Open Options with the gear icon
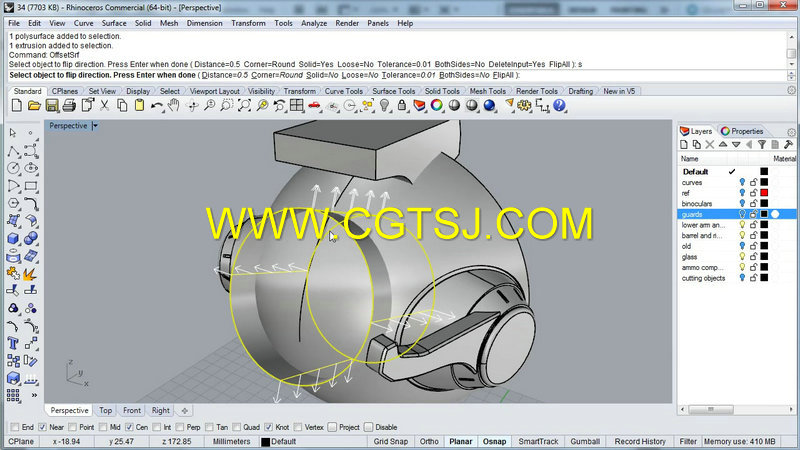The width and height of the screenshot is (800, 450). (x=524, y=106)
